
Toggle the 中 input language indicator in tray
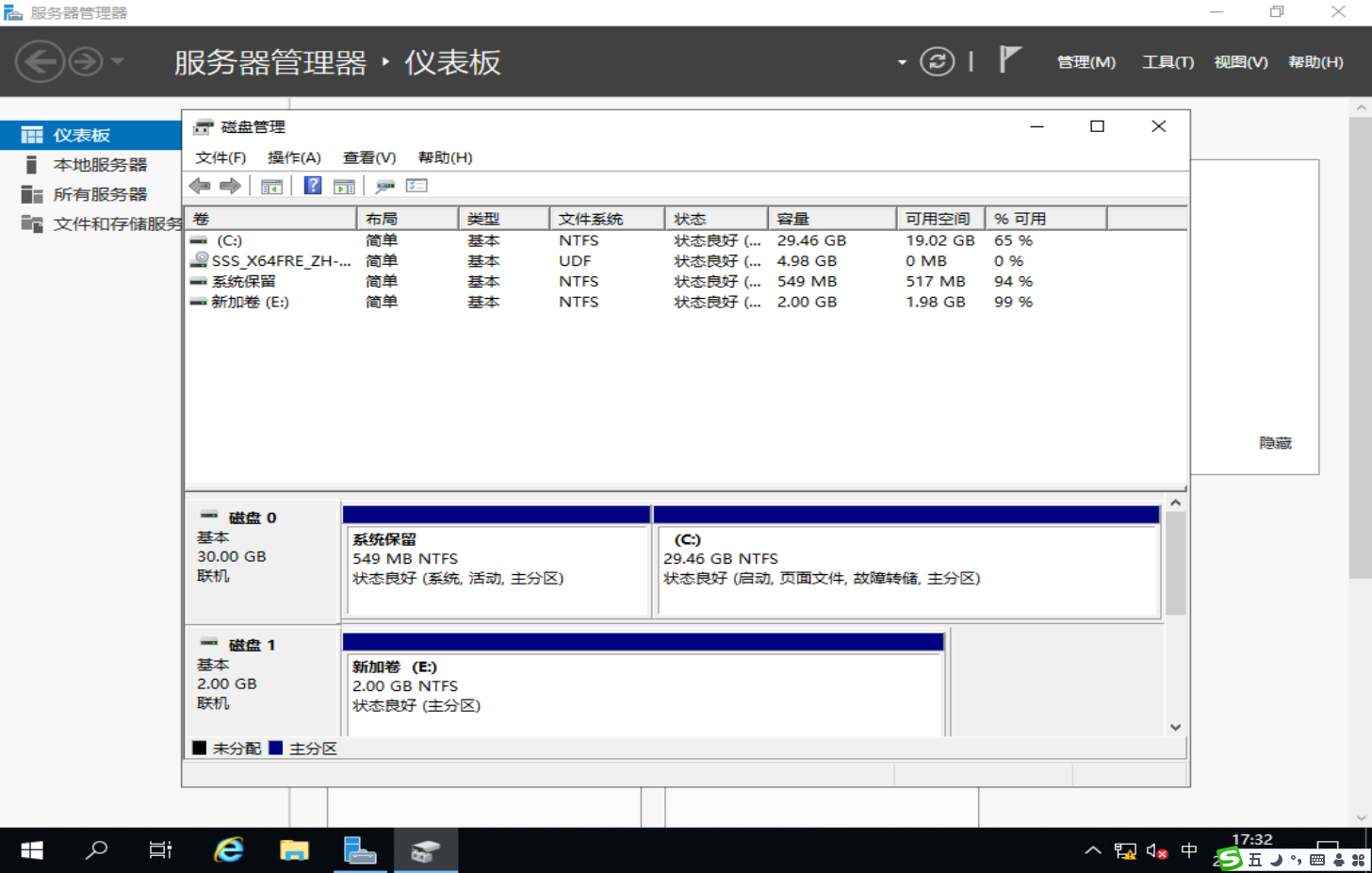coord(1188,851)
